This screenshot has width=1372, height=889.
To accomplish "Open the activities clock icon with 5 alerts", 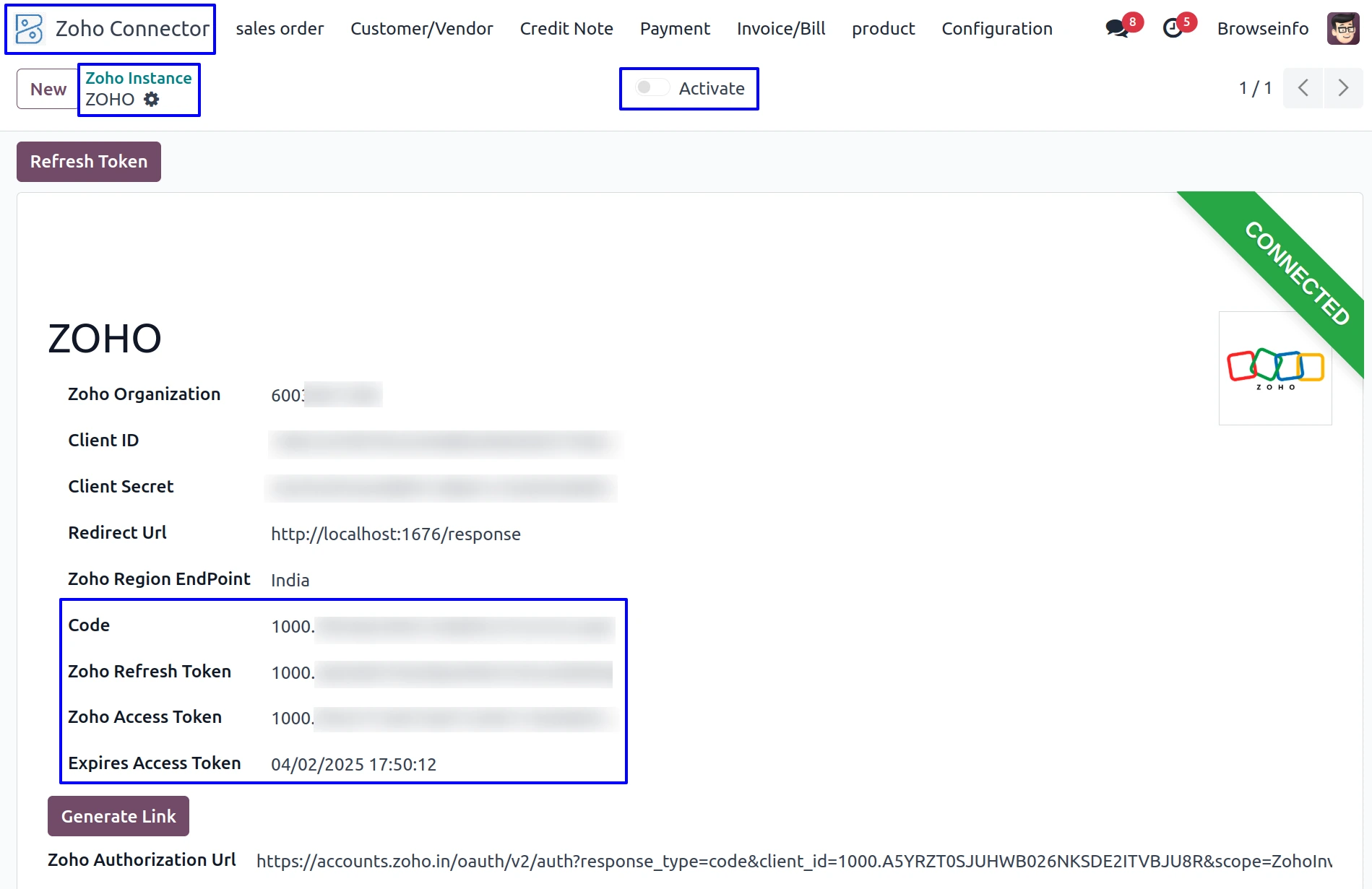I will pos(1173,29).
